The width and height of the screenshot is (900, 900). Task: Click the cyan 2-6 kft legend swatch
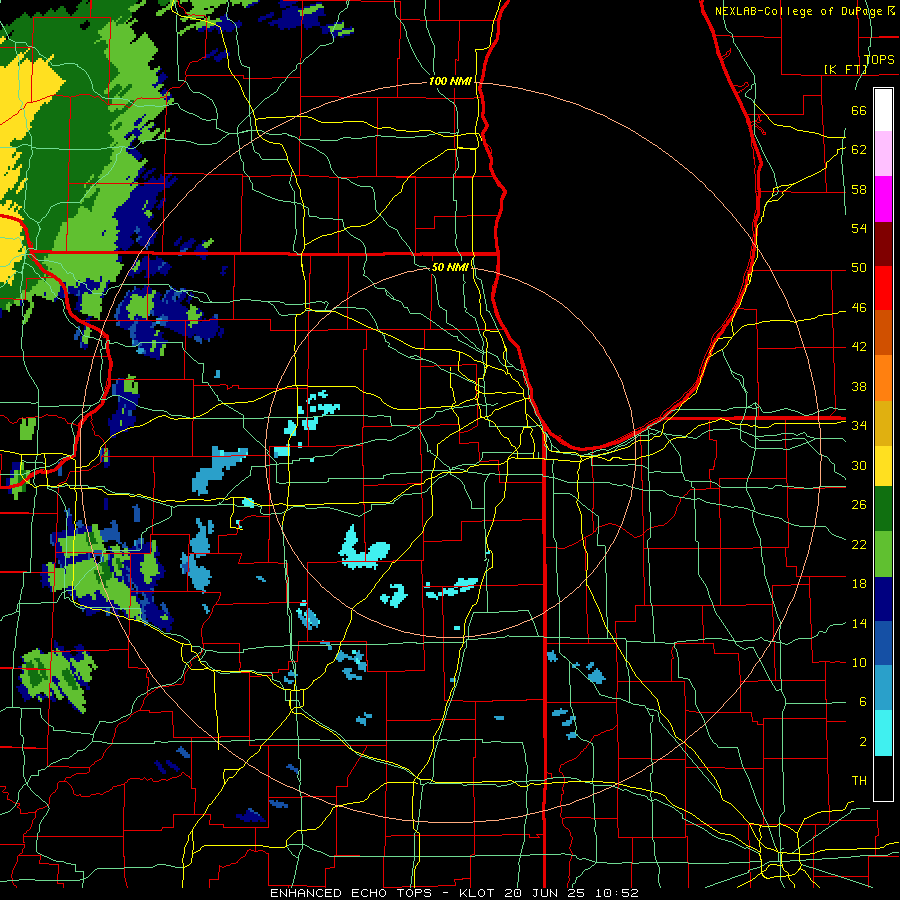pos(883,733)
